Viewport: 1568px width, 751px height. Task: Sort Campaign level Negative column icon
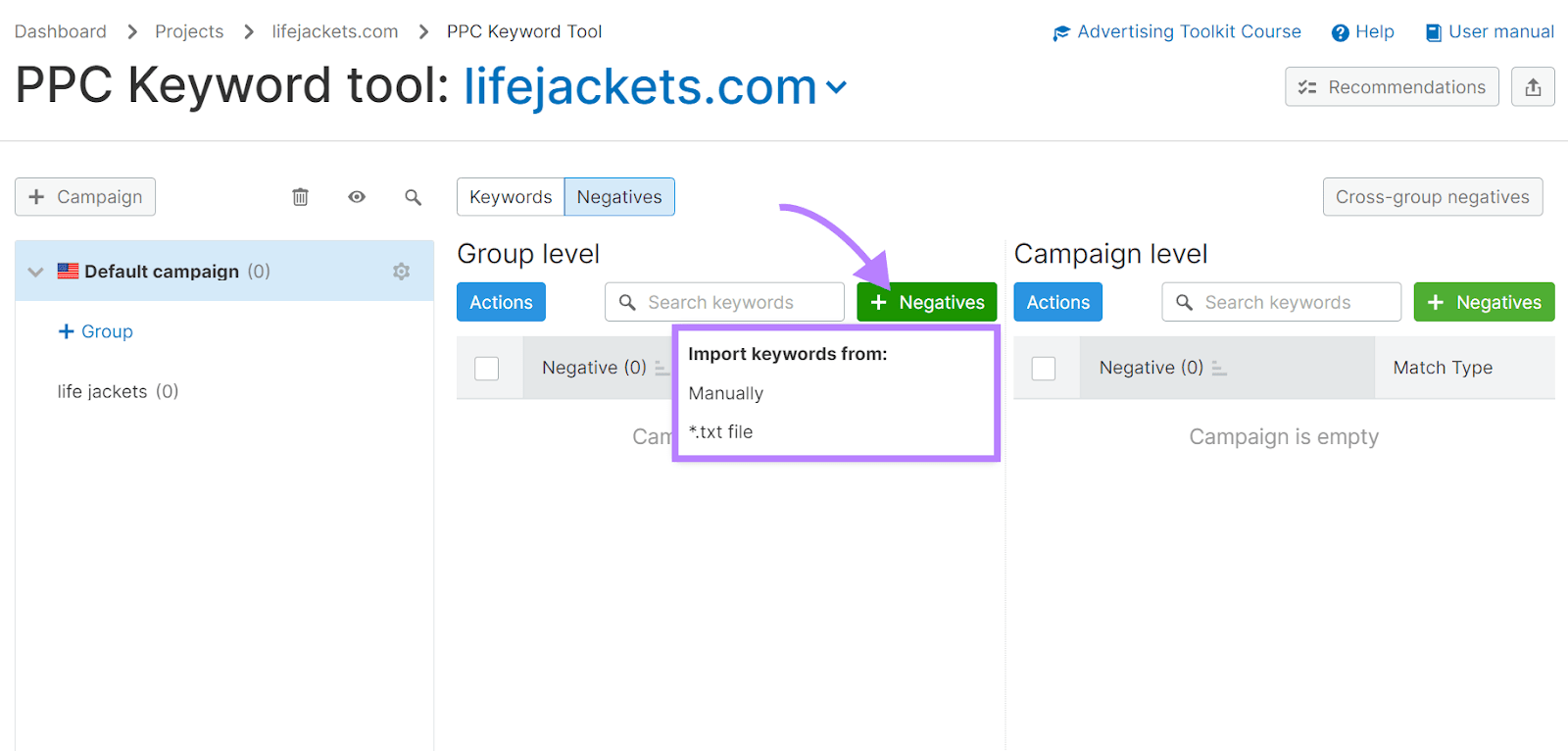click(1218, 369)
